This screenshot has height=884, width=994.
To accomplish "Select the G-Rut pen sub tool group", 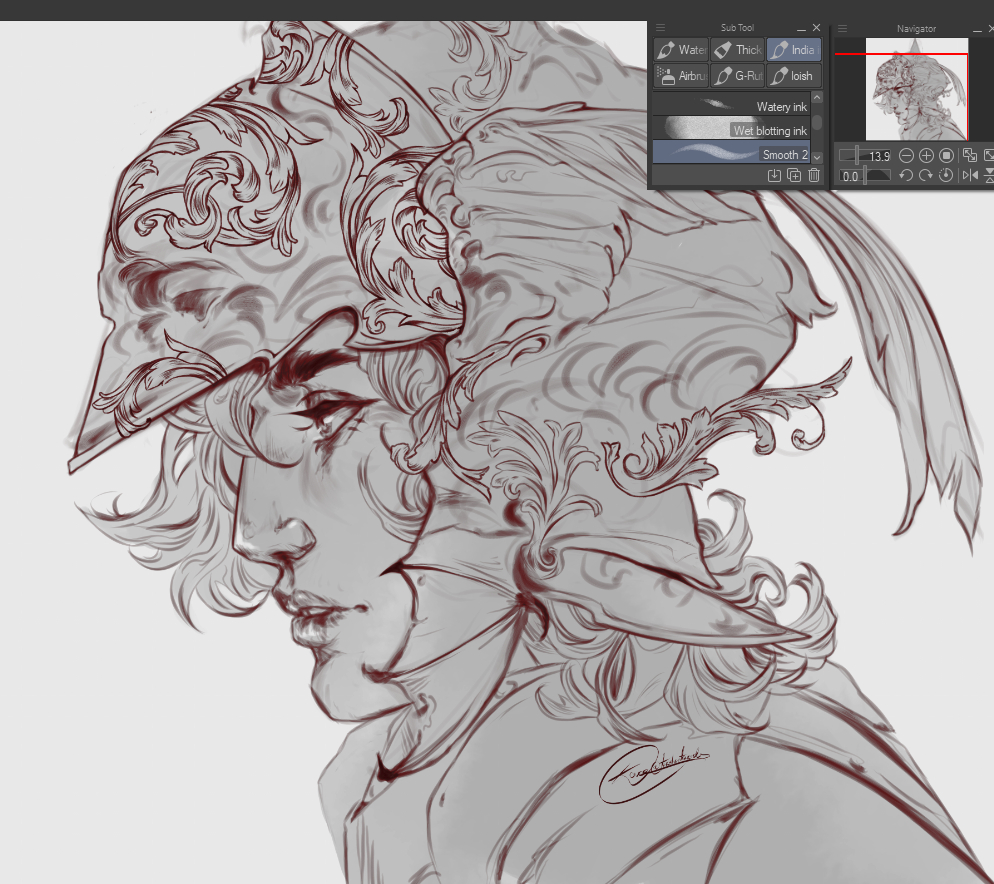I will (x=737, y=76).
